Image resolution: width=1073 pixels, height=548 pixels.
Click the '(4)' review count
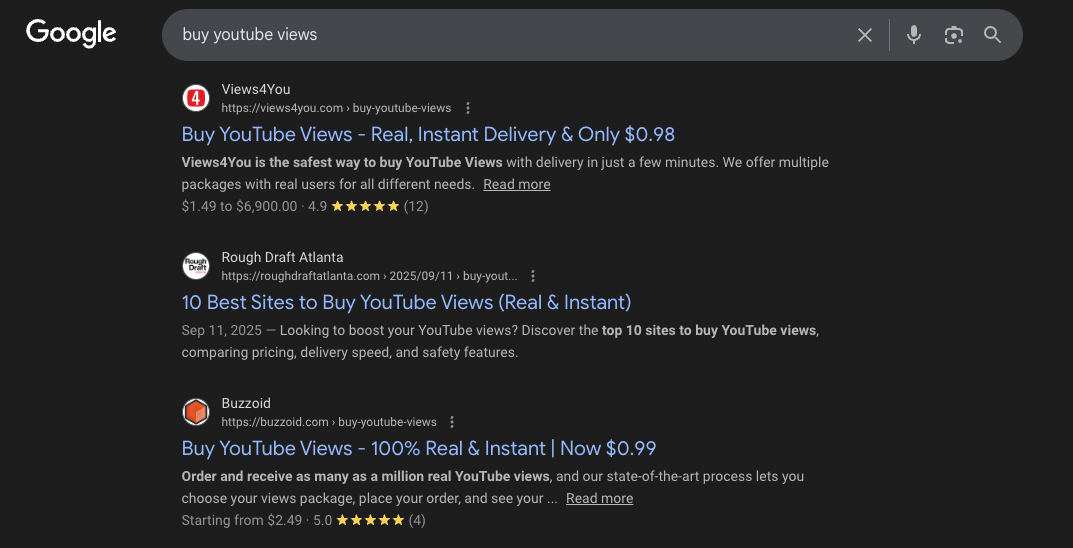coord(417,521)
